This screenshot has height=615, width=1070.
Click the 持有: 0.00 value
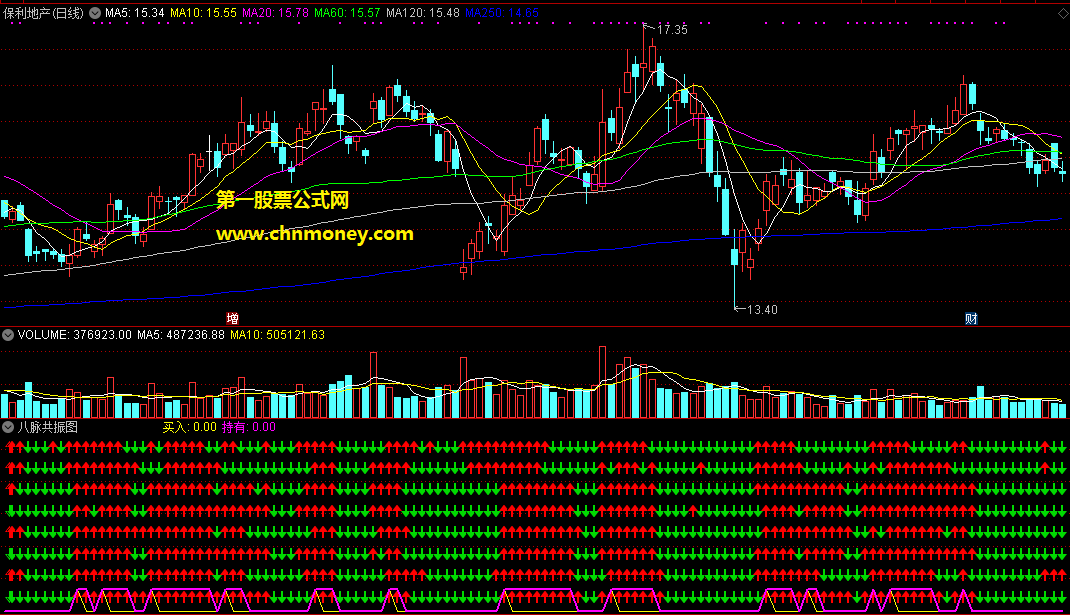point(248,427)
